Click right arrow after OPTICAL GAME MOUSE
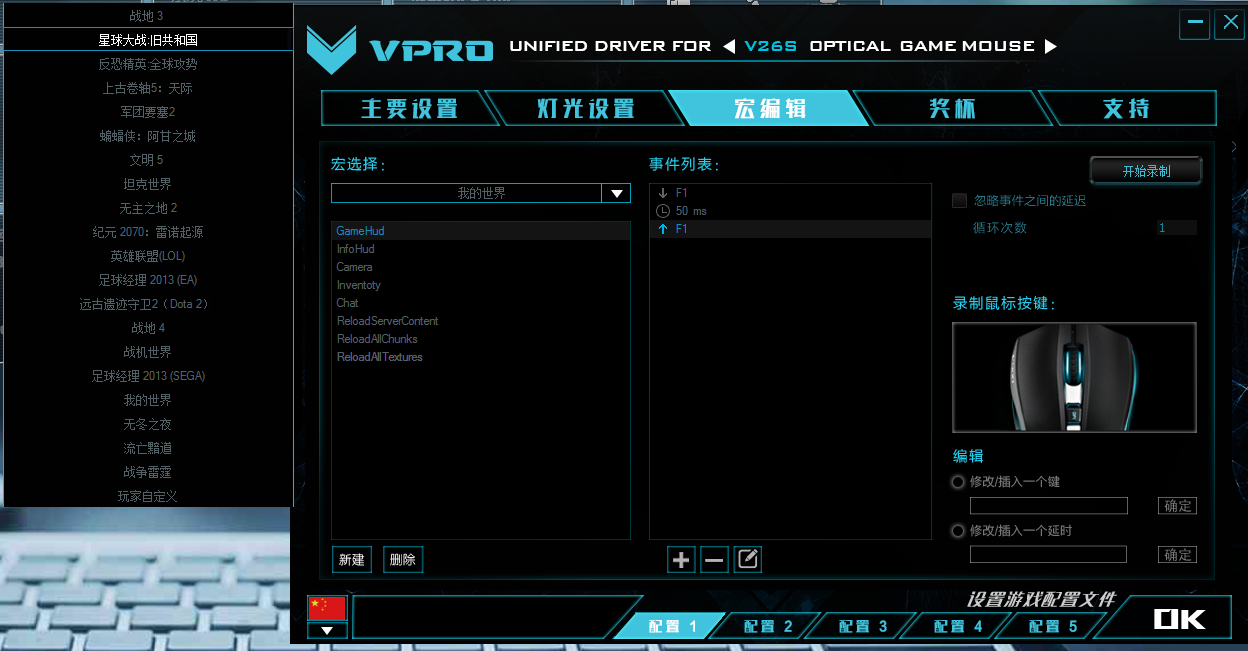 [1050, 46]
